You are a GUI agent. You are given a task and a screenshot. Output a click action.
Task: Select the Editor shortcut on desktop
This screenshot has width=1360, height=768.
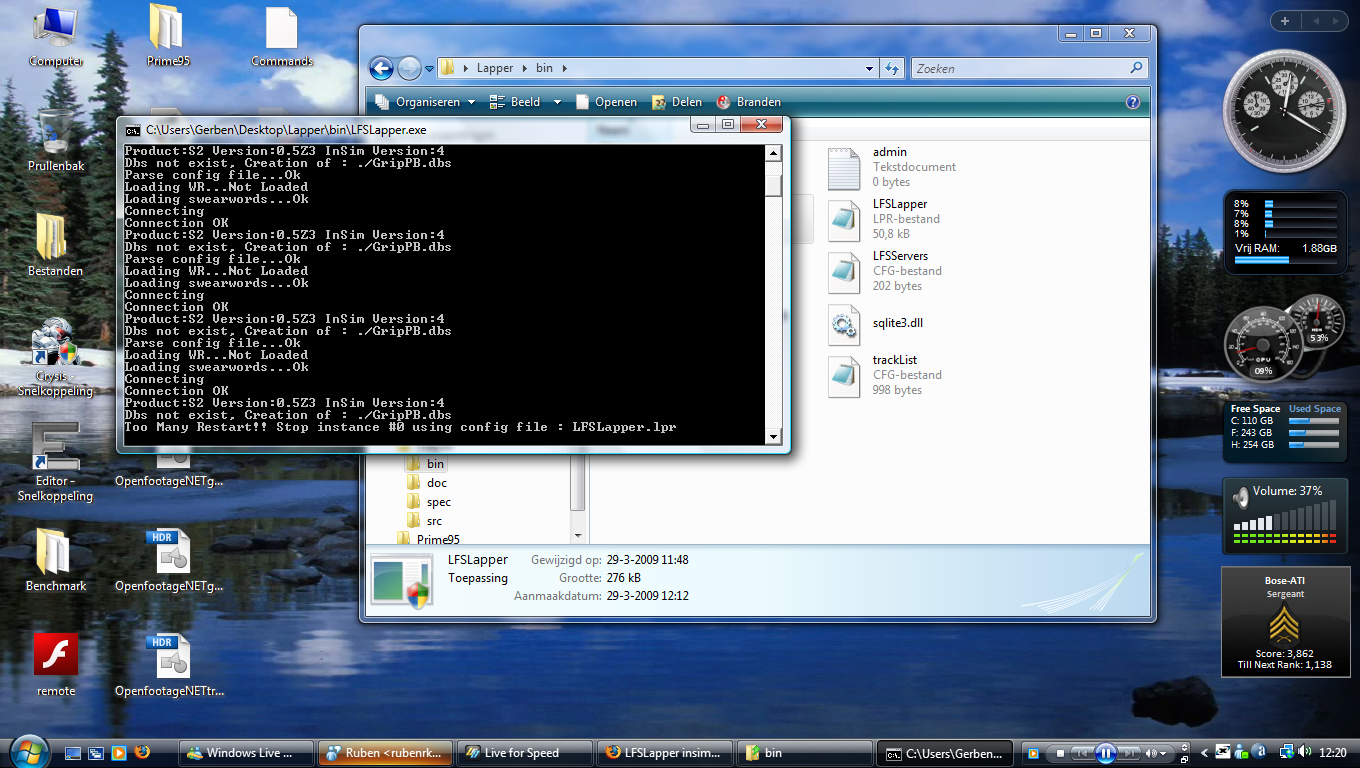56,462
